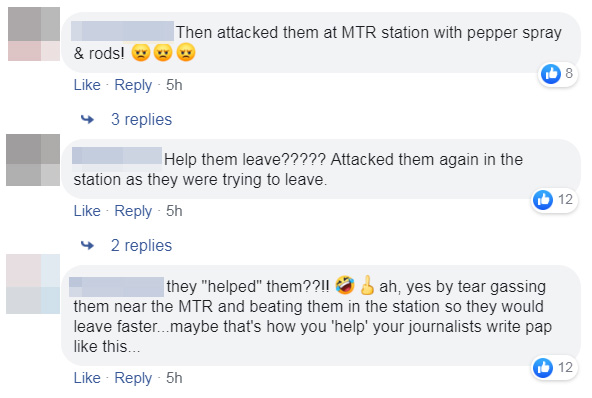Open the first commenter's profile picture
Screen dimensions: 592x398
pos(34,34)
